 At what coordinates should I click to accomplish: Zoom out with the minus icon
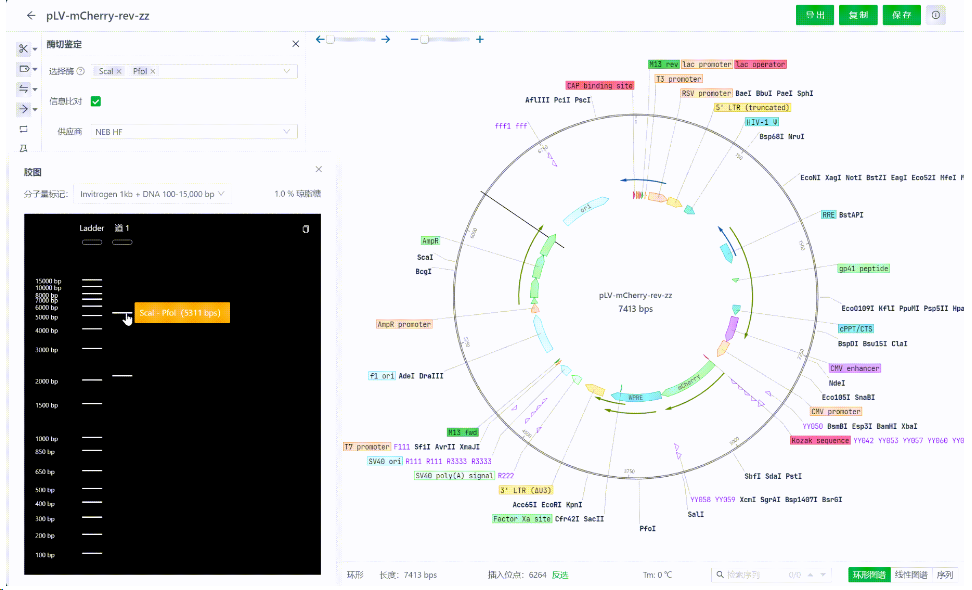(x=414, y=39)
